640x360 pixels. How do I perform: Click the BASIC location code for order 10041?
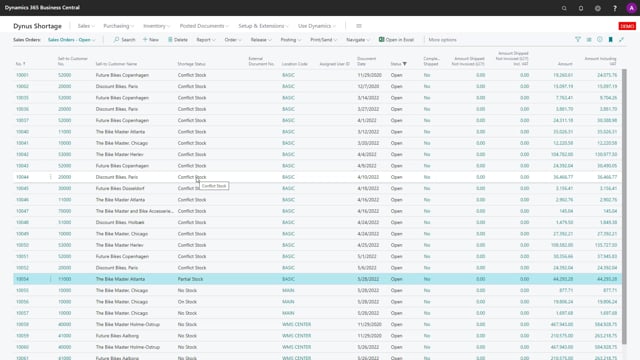pyautogui.click(x=288, y=143)
